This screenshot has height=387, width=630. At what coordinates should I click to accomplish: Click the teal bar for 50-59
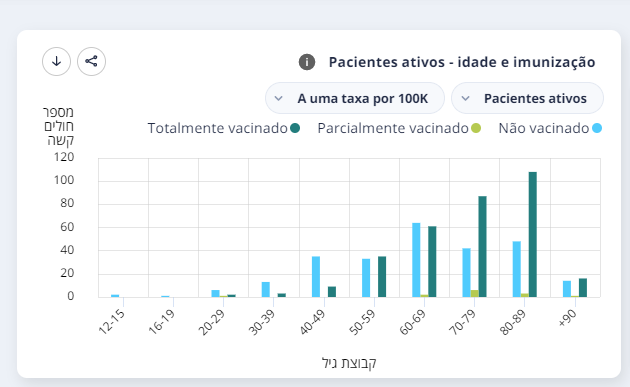[x=382, y=277]
